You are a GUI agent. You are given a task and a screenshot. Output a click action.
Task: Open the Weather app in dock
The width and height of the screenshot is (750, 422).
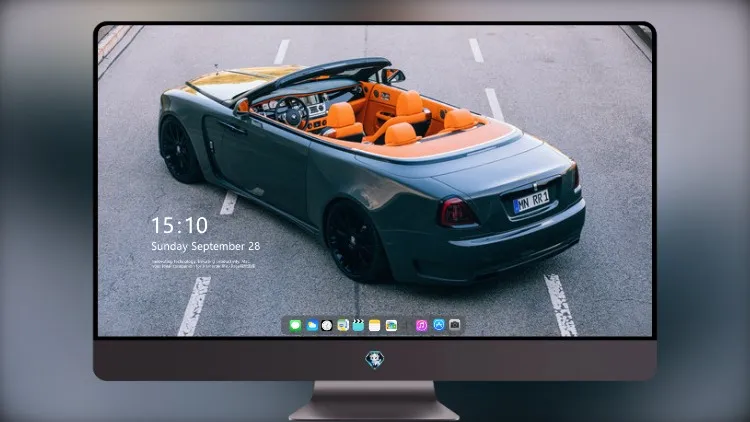click(312, 326)
